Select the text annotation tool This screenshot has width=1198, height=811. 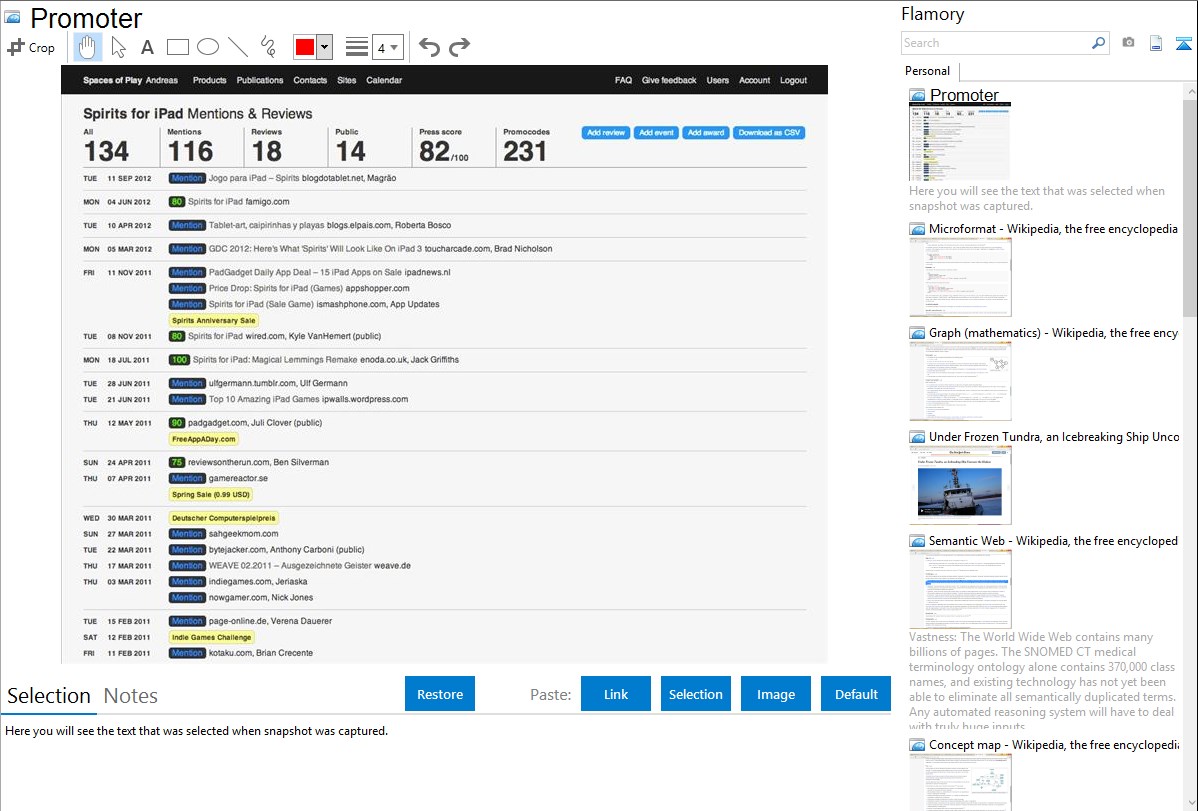[x=147, y=47]
